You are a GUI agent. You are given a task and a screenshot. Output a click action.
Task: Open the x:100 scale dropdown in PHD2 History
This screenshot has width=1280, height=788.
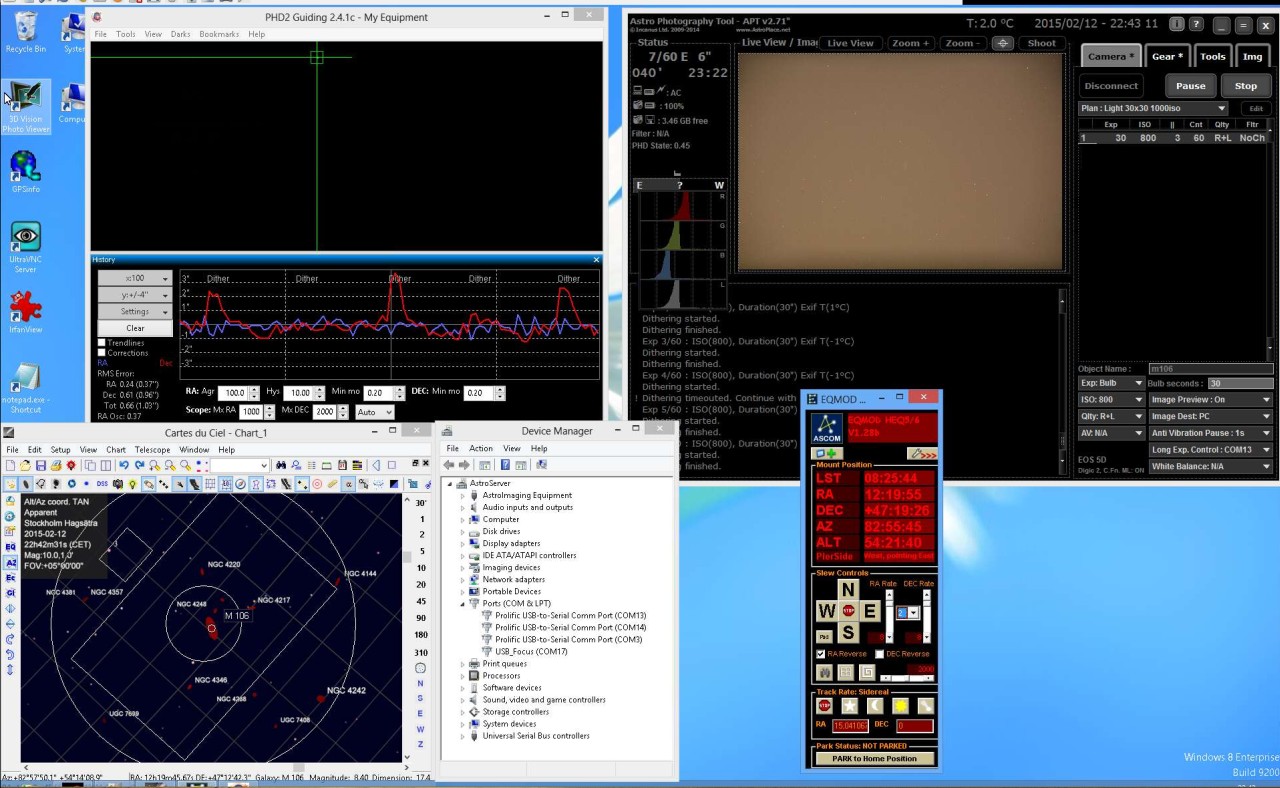[135, 278]
